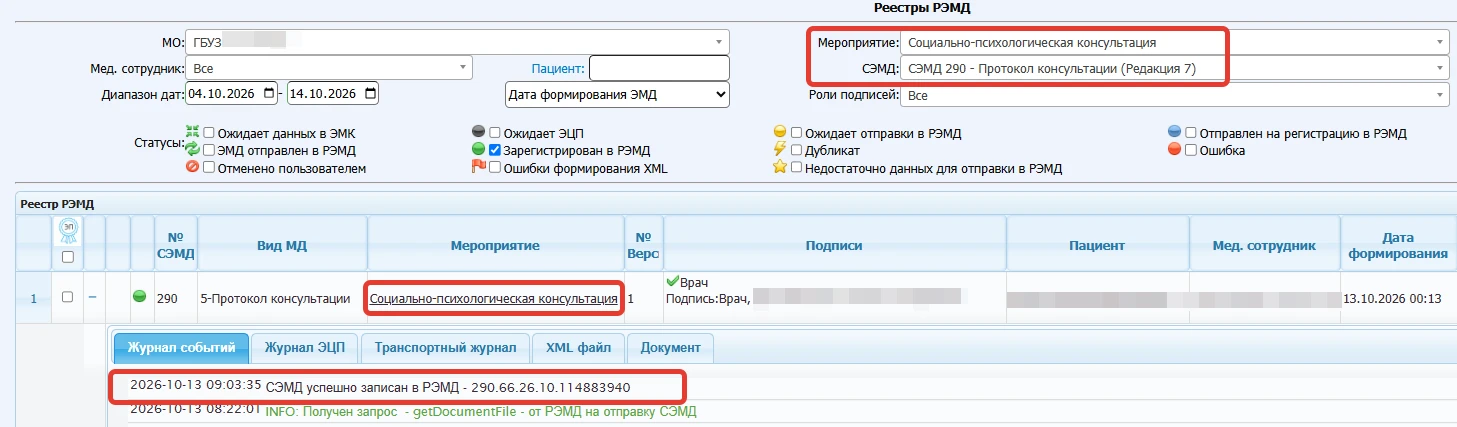
Task: Switch to 'Транспортный журнал' tab
Action: coord(445,347)
